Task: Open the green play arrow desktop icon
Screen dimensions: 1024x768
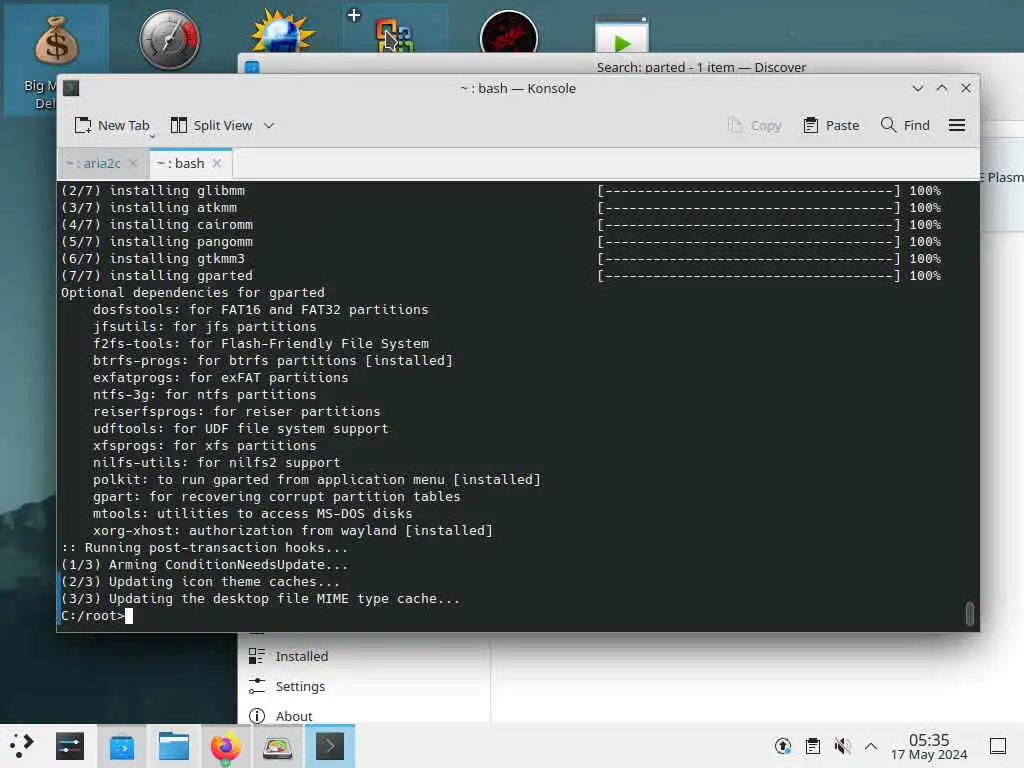Action: pyautogui.click(x=622, y=36)
